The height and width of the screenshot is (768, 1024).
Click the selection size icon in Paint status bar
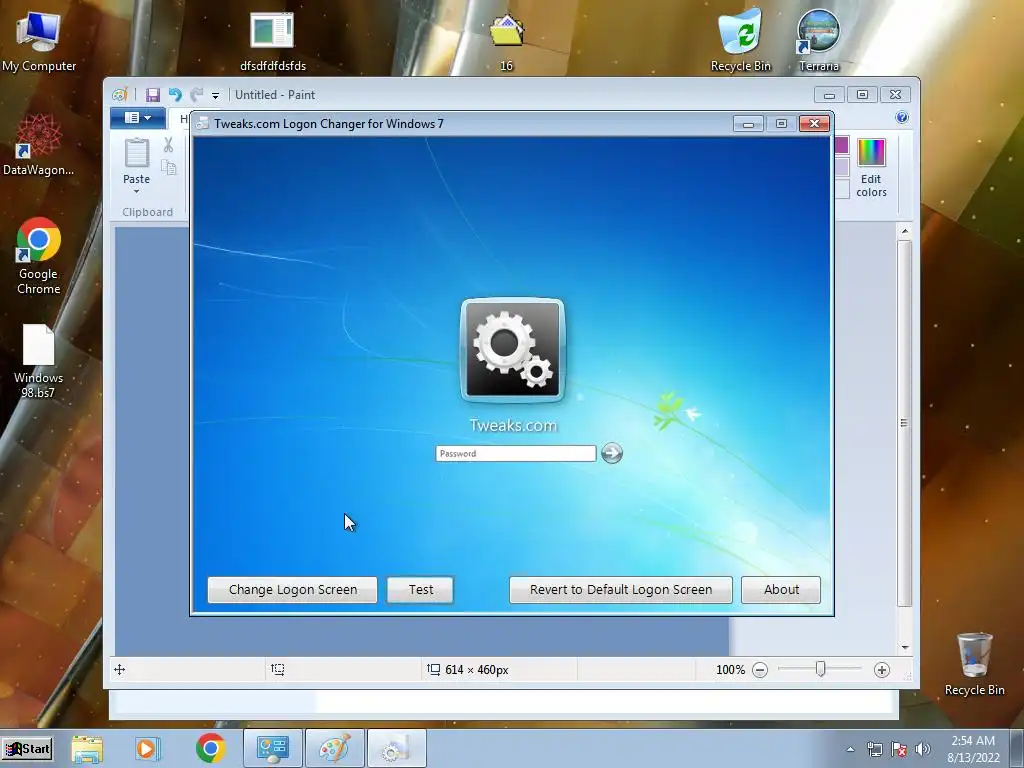coord(278,669)
